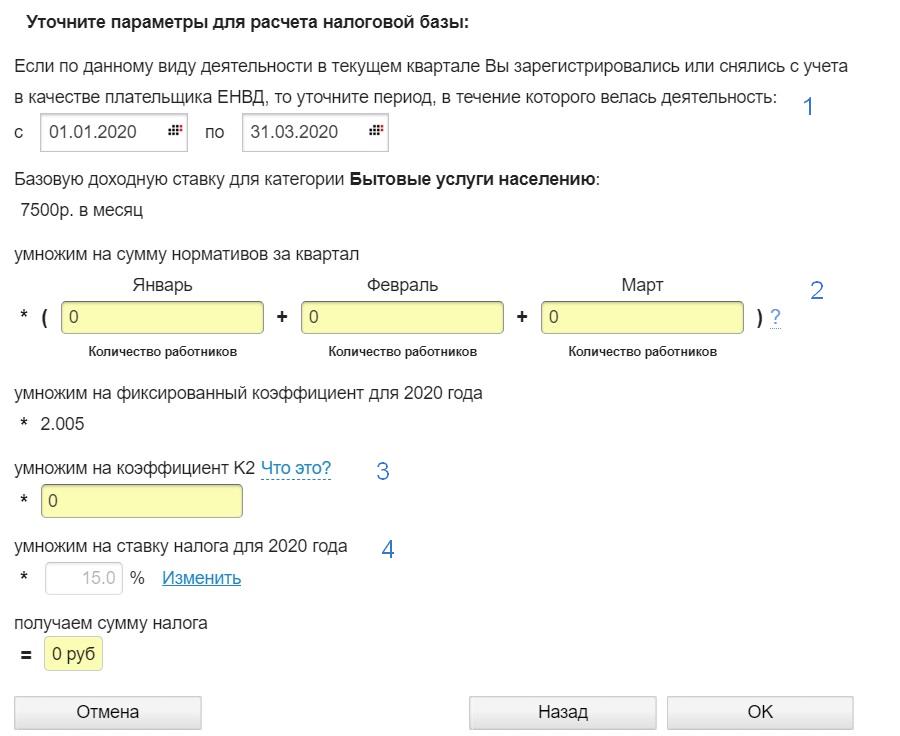Focus the Январь employee count field

[162, 317]
